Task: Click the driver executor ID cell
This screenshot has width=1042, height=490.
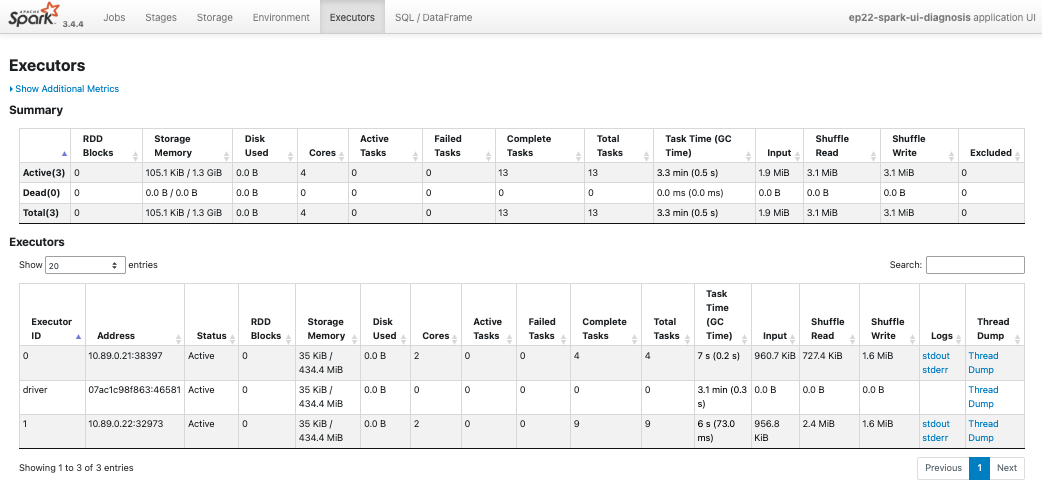Action: point(52,398)
